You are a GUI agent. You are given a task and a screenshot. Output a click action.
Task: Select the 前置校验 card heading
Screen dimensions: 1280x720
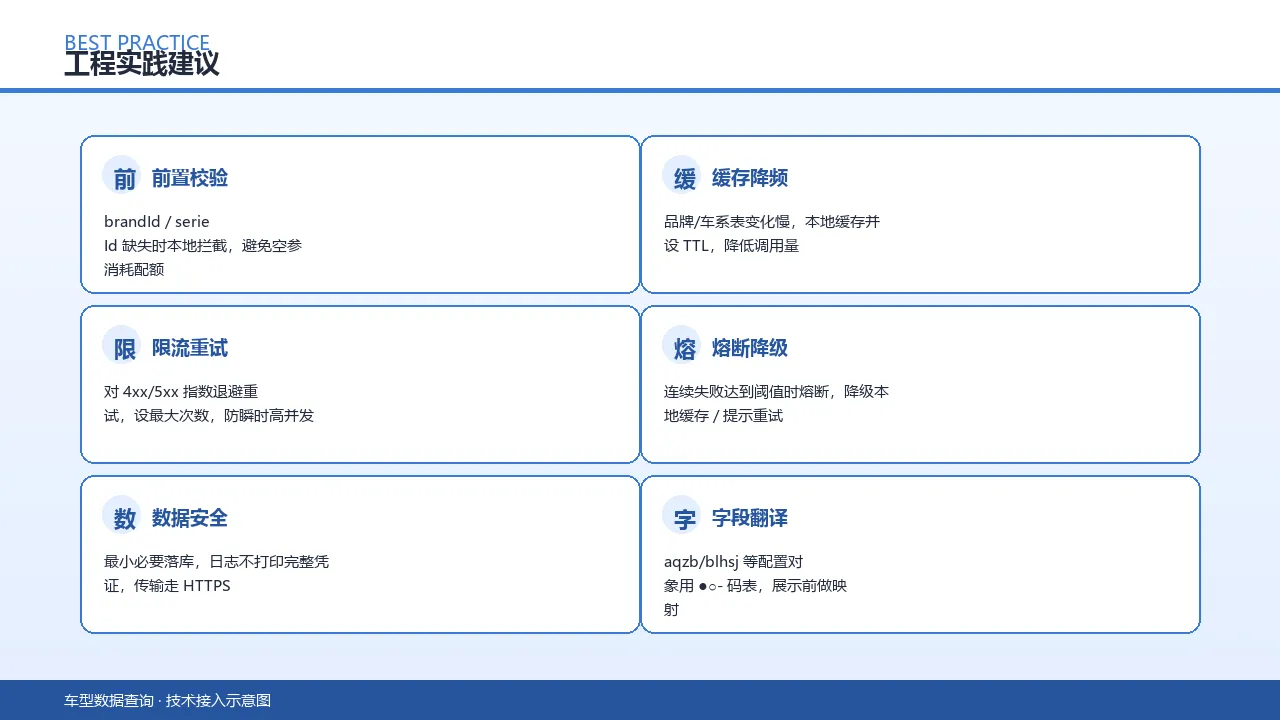(x=190, y=178)
